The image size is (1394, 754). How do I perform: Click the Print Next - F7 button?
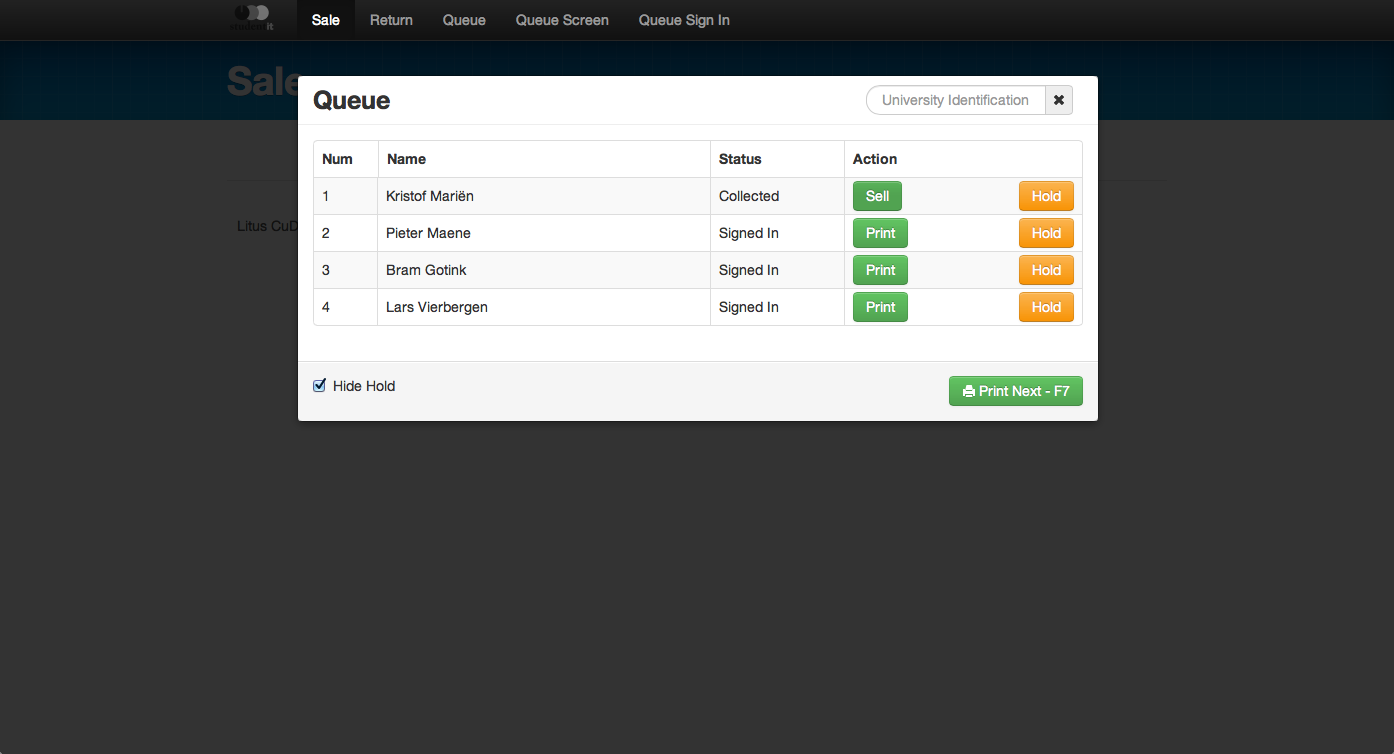(1015, 391)
